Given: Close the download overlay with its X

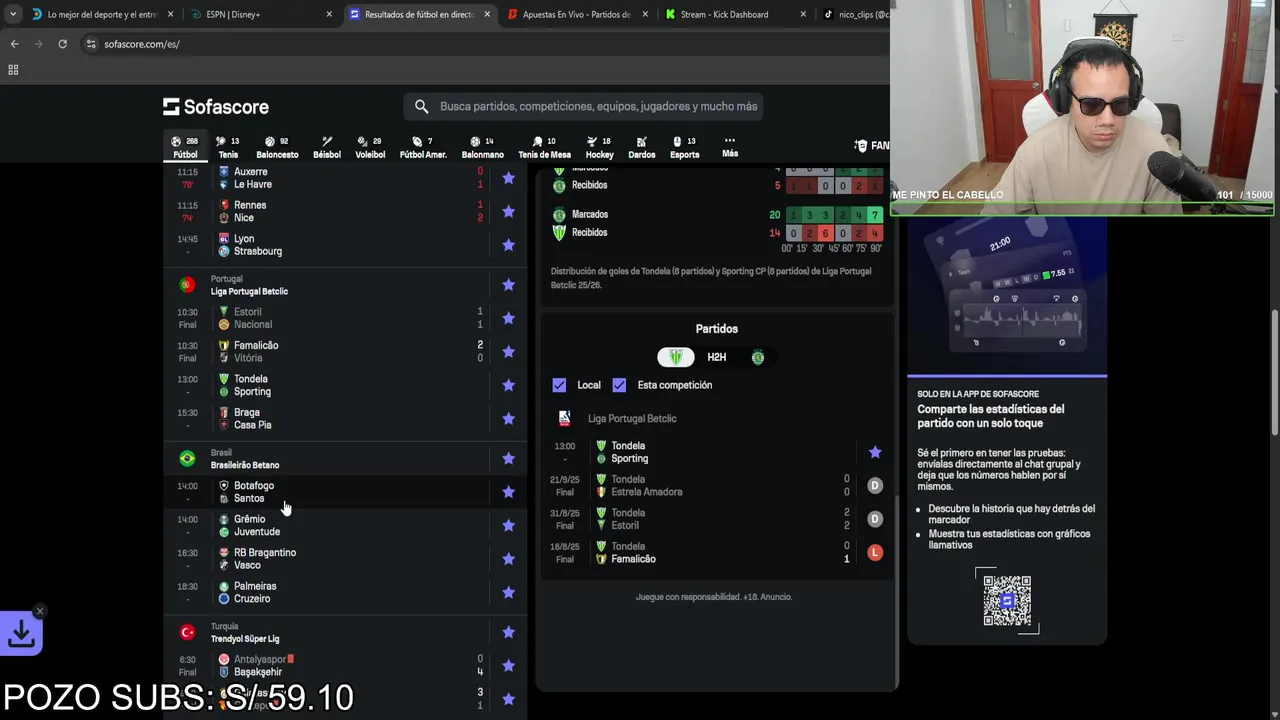Looking at the screenshot, I should coord(40,610).
